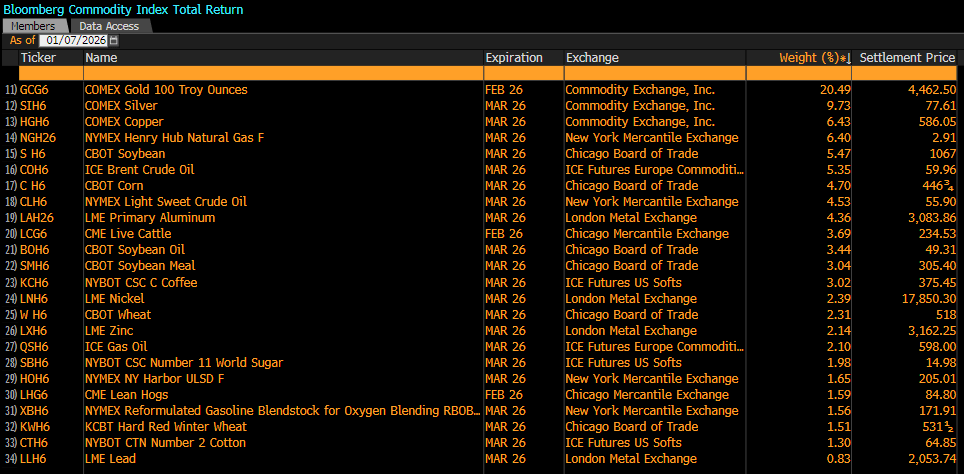The height and width of the screenshot is (474, 964).
Task: Click the LLH6 ticker
Action: (x=33, y=459)
